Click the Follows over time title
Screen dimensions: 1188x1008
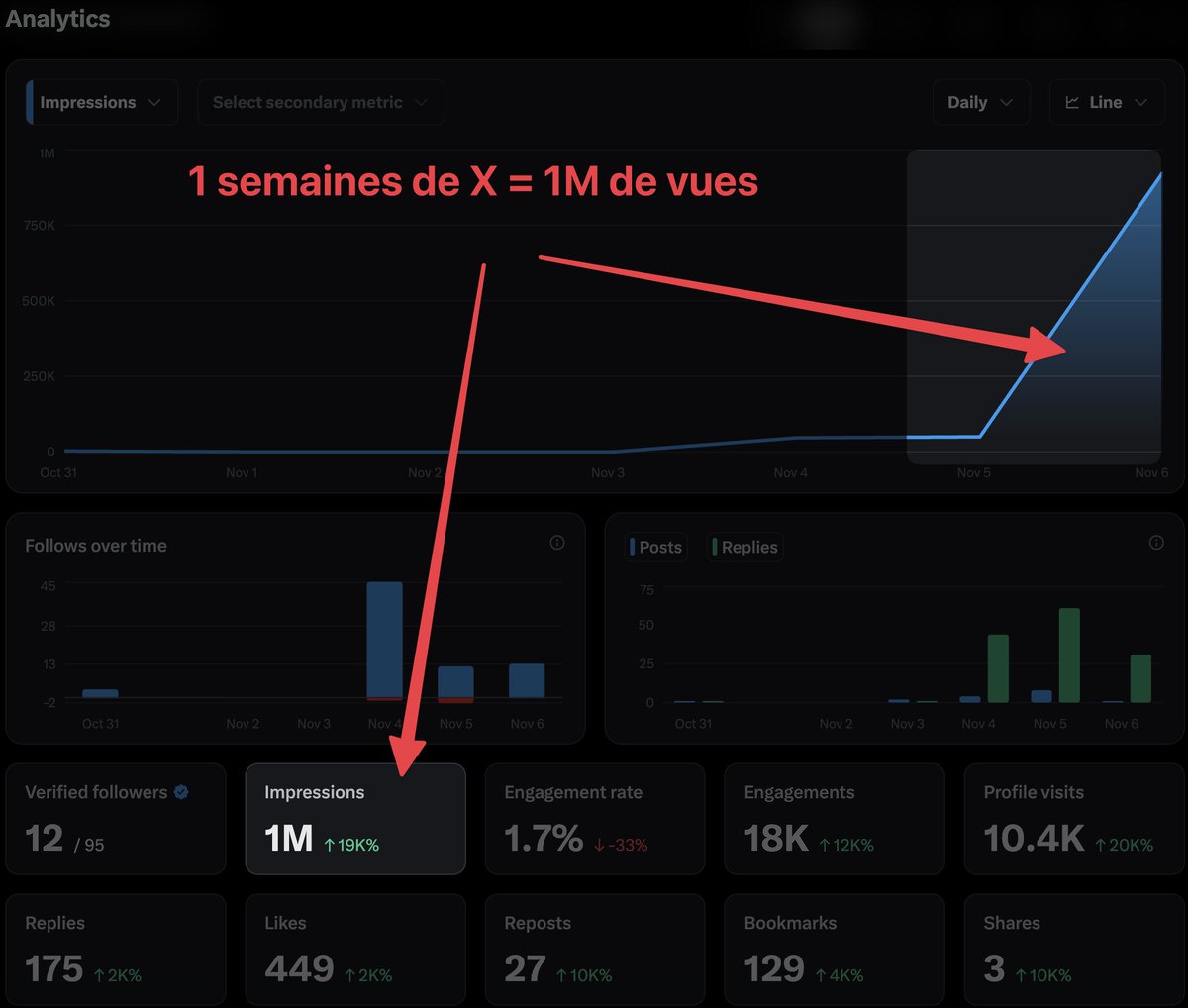coord(96,546)
